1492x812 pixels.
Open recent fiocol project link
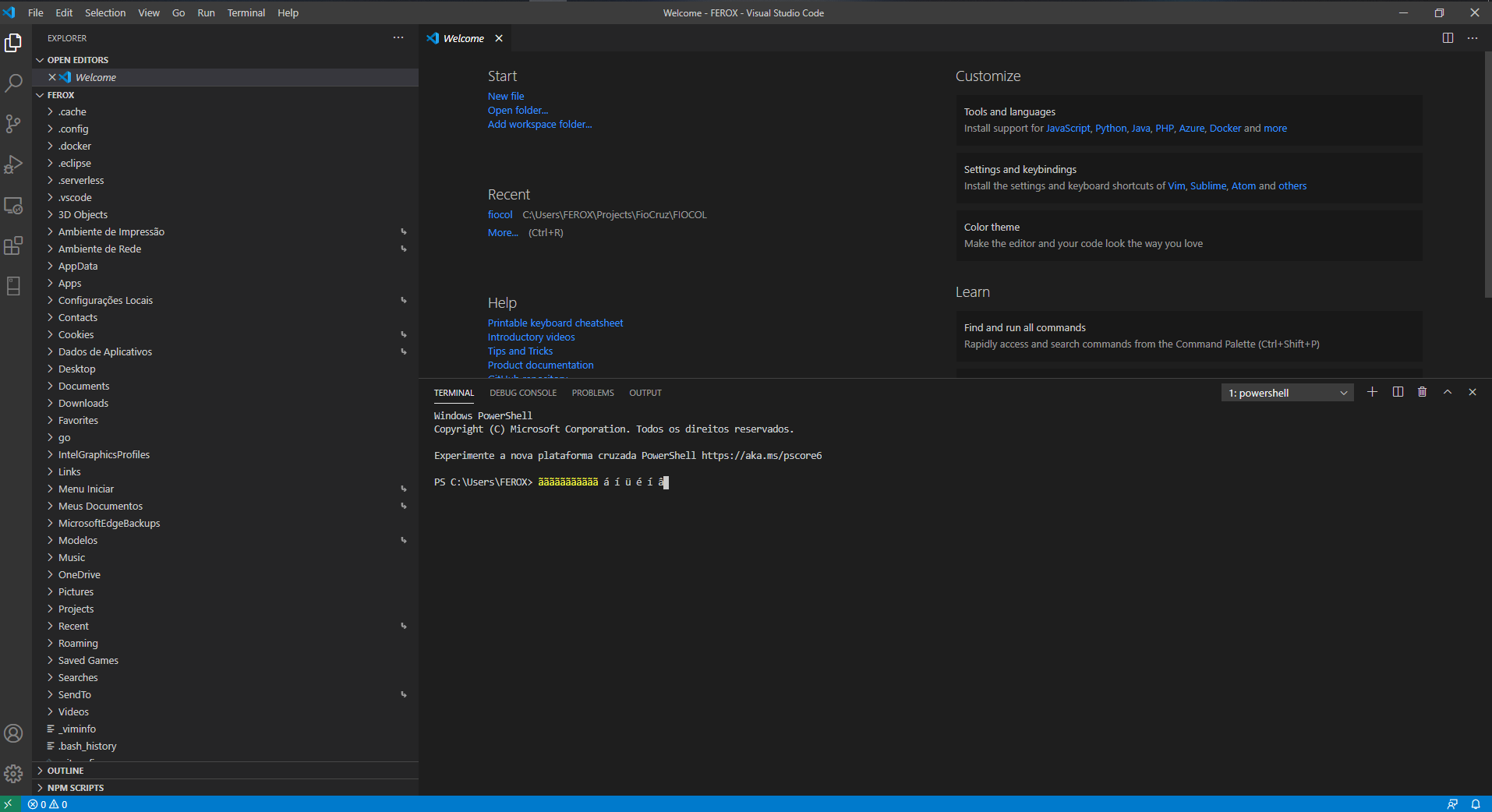click(500, 214)
